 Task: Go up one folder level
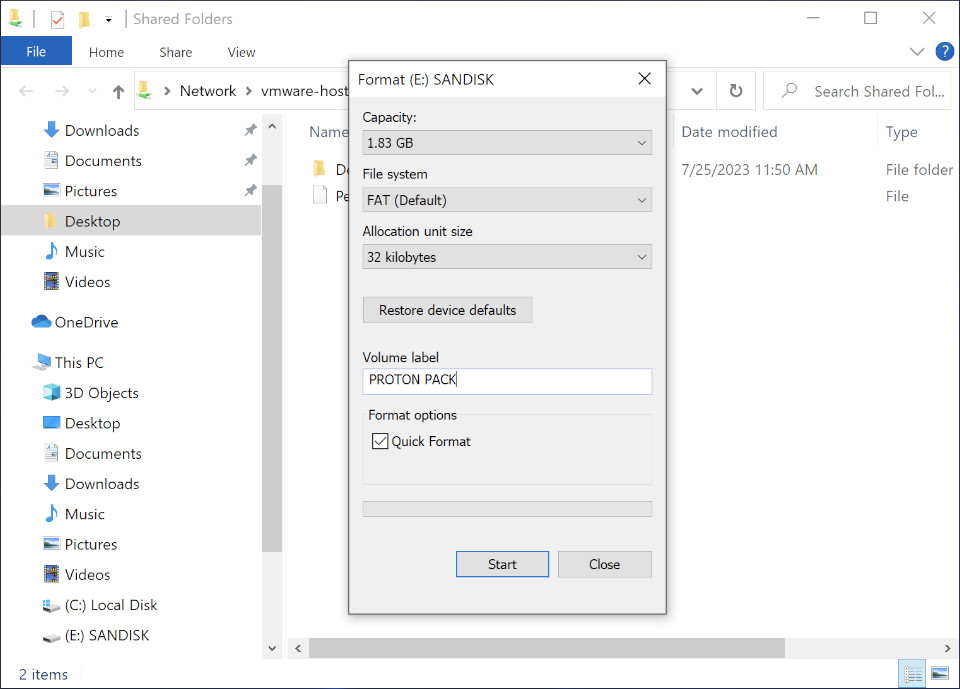(118, 91)
